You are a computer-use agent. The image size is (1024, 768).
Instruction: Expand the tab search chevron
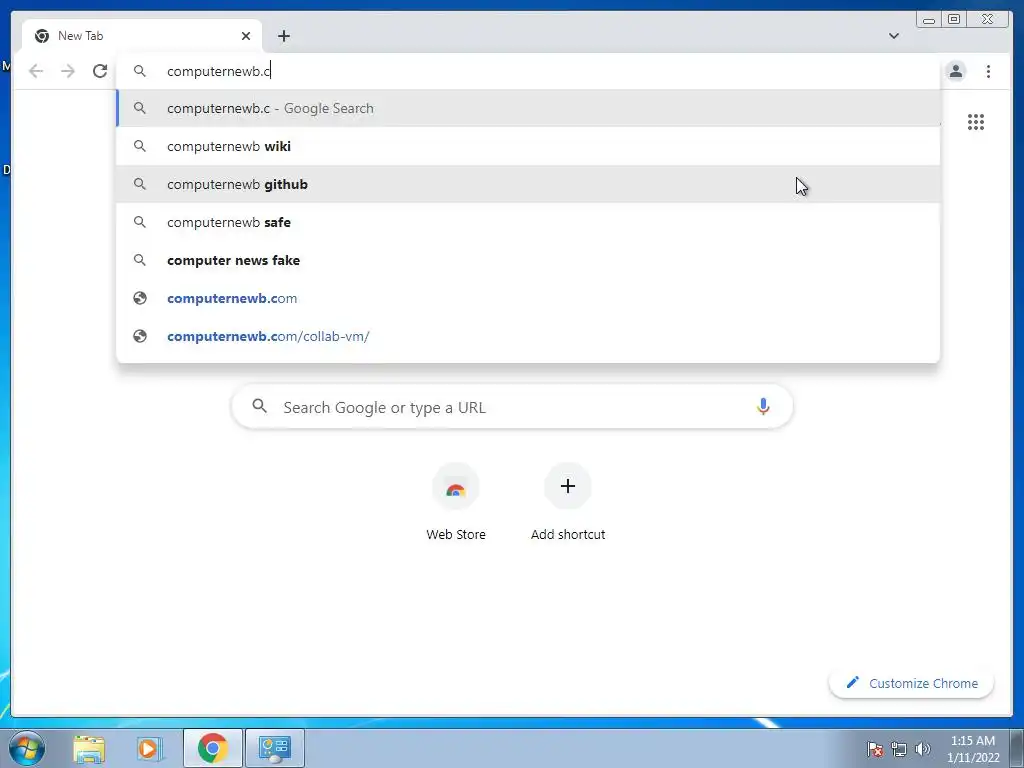pos(893,36)
